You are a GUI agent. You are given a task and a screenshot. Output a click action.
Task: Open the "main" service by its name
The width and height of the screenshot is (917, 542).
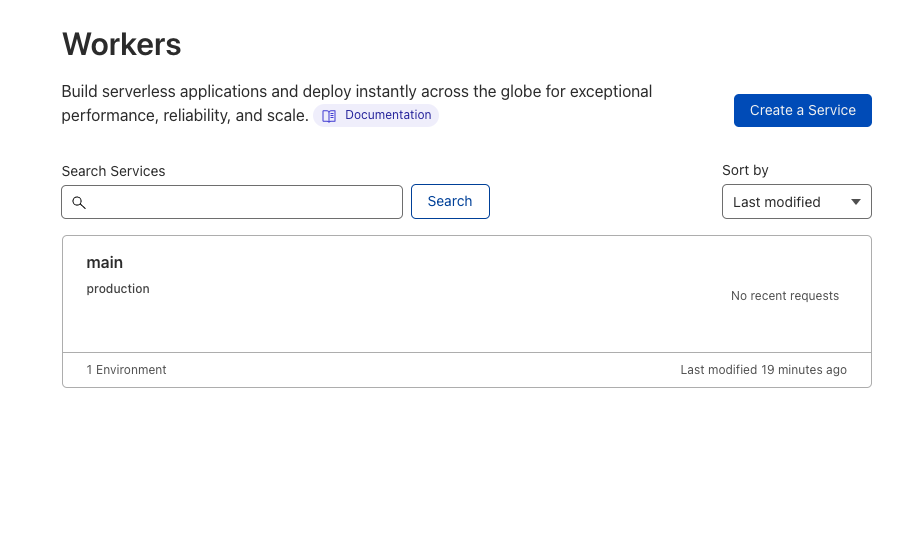pyautogui.click(x=105, y=262)
